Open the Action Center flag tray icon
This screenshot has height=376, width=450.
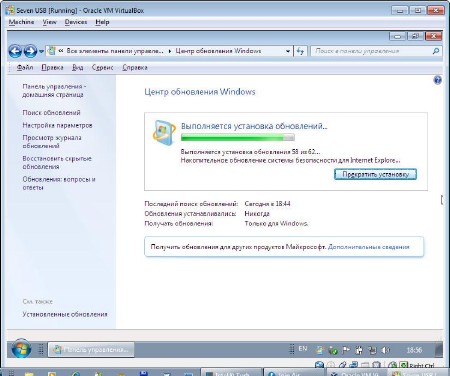pyautogui.click(x=346, y=350)
